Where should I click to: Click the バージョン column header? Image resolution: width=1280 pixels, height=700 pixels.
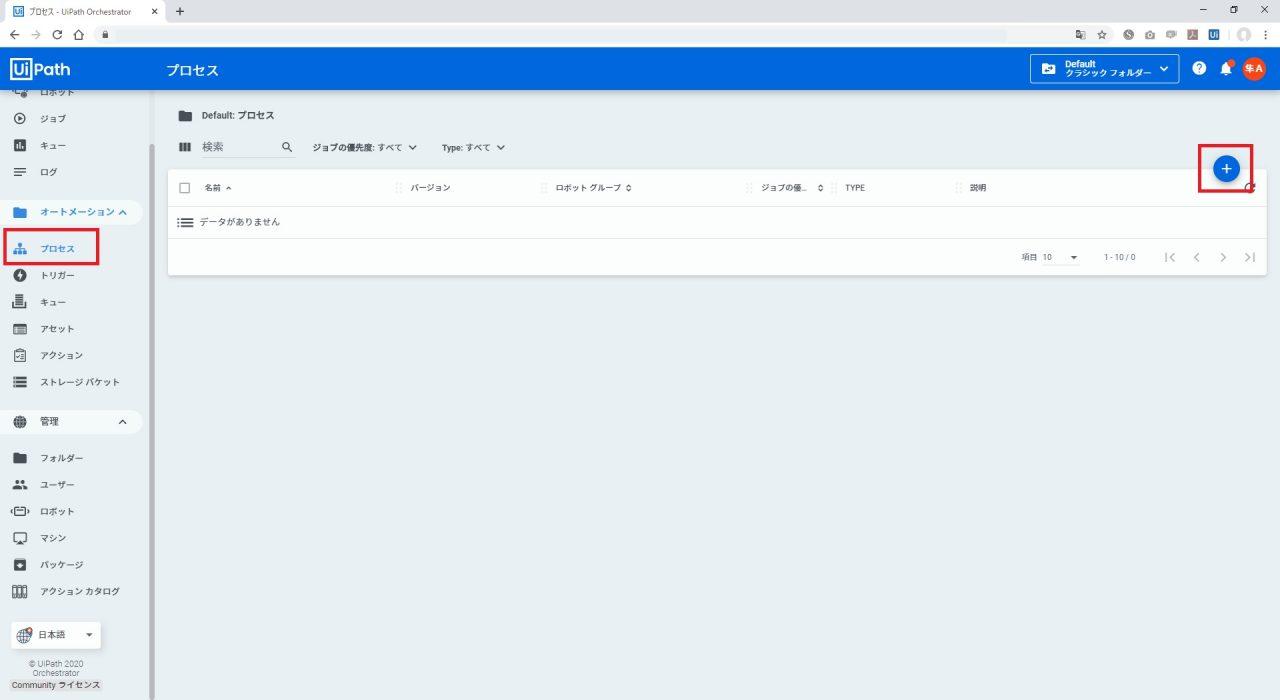pyautogui.click(x=430, y=188)
